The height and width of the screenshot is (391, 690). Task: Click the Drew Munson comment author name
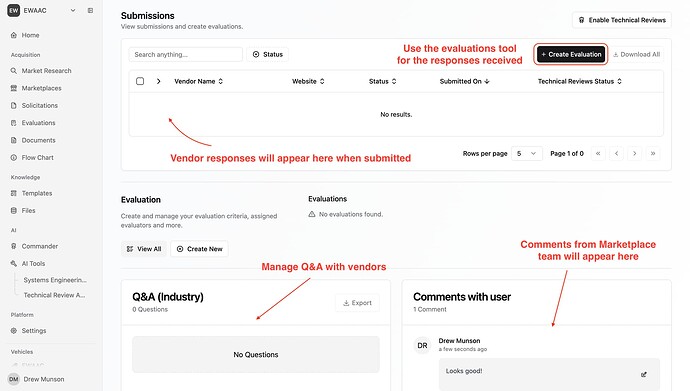(x=459, y=341)
